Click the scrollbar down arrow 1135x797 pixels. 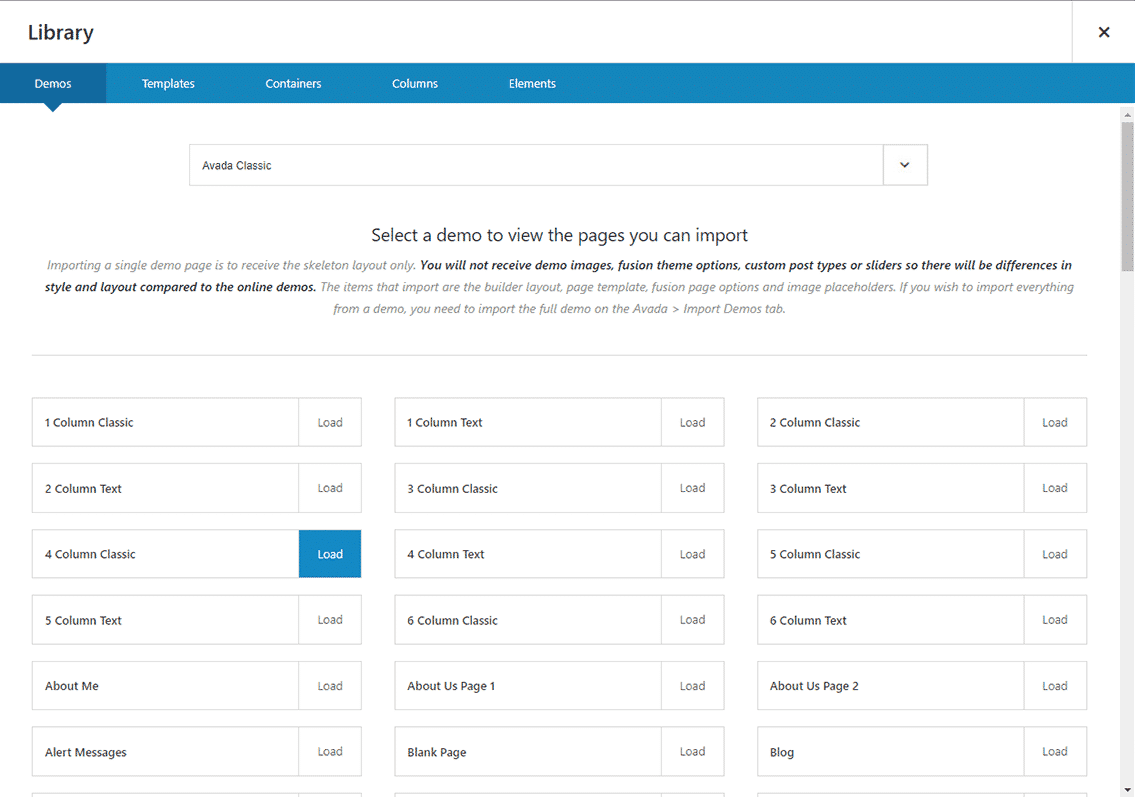pos(1127,790)
